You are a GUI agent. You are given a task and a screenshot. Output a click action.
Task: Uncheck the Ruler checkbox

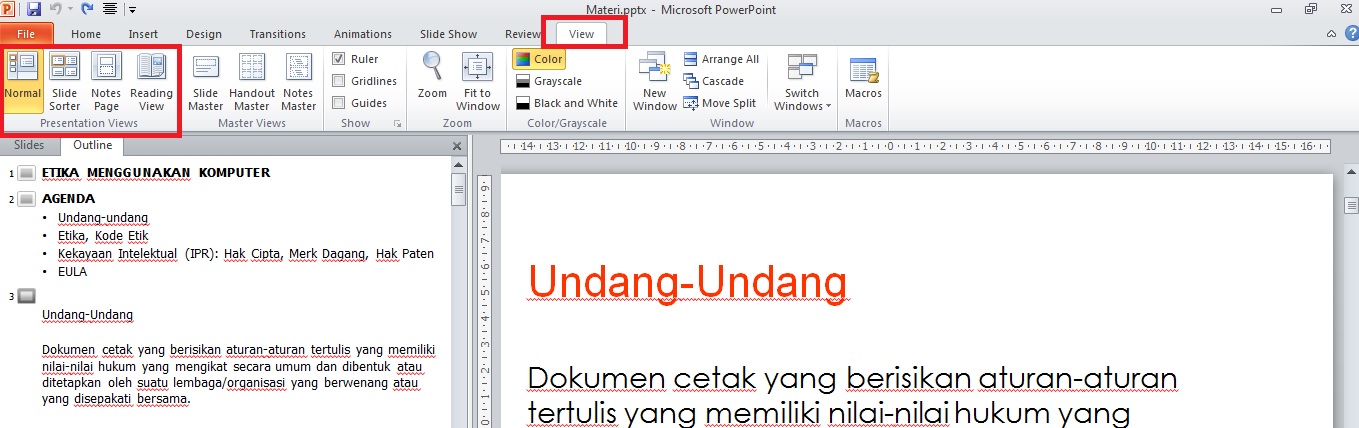click(x=340, y=59)
